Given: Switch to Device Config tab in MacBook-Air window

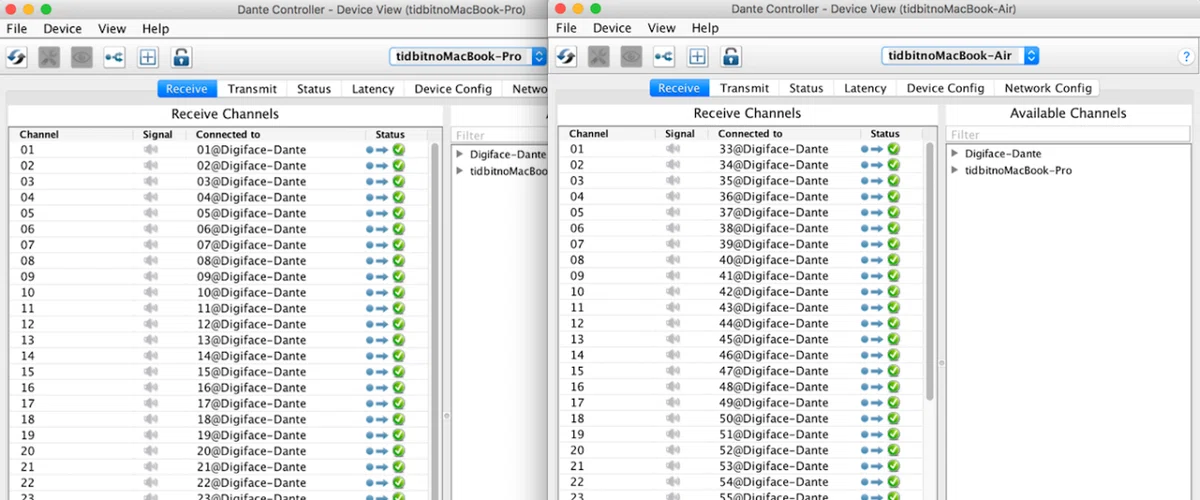Looking at the screenshot, I should [x=945, y=88].
